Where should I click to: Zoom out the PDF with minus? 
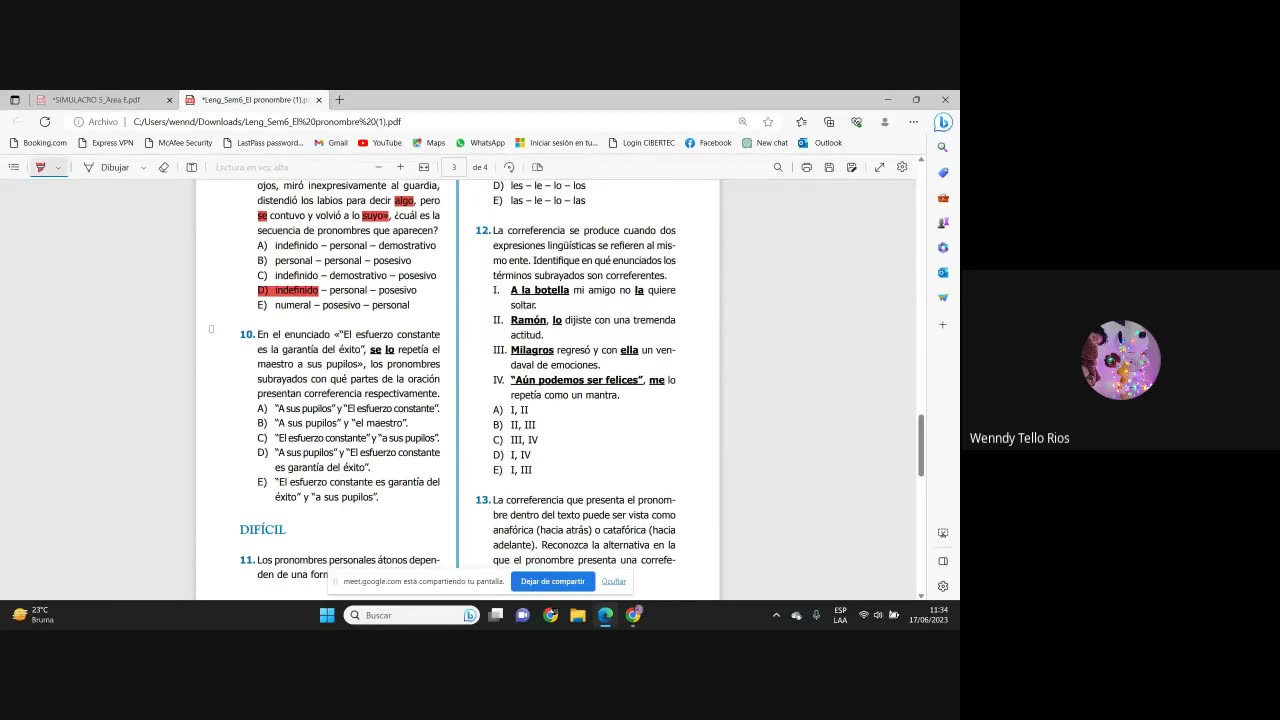378,167
